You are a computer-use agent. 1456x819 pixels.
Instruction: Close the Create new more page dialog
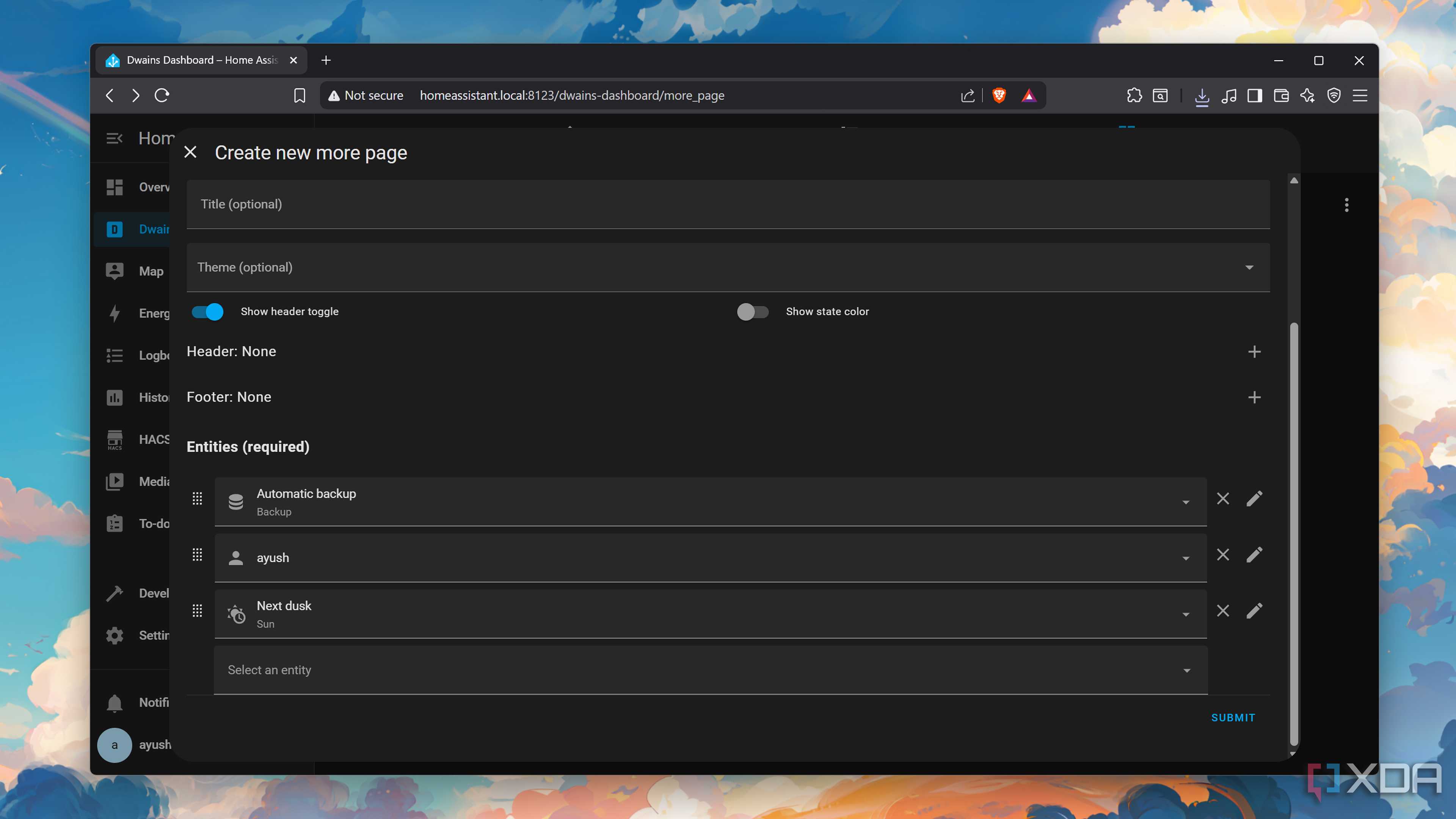(x=190, y=152)
